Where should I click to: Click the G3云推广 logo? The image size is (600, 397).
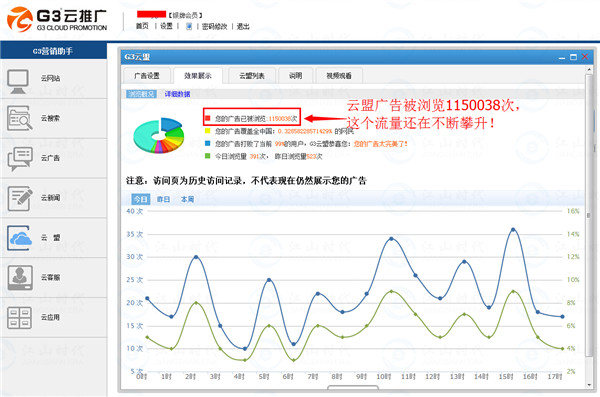(57, 19)
